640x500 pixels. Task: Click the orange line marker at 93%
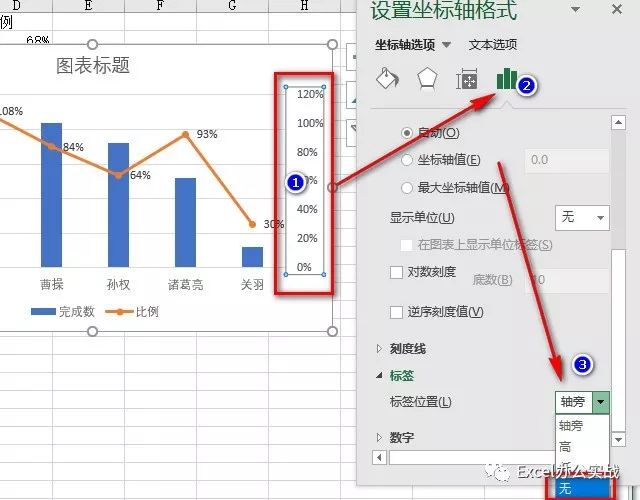(x=185, y=134)
